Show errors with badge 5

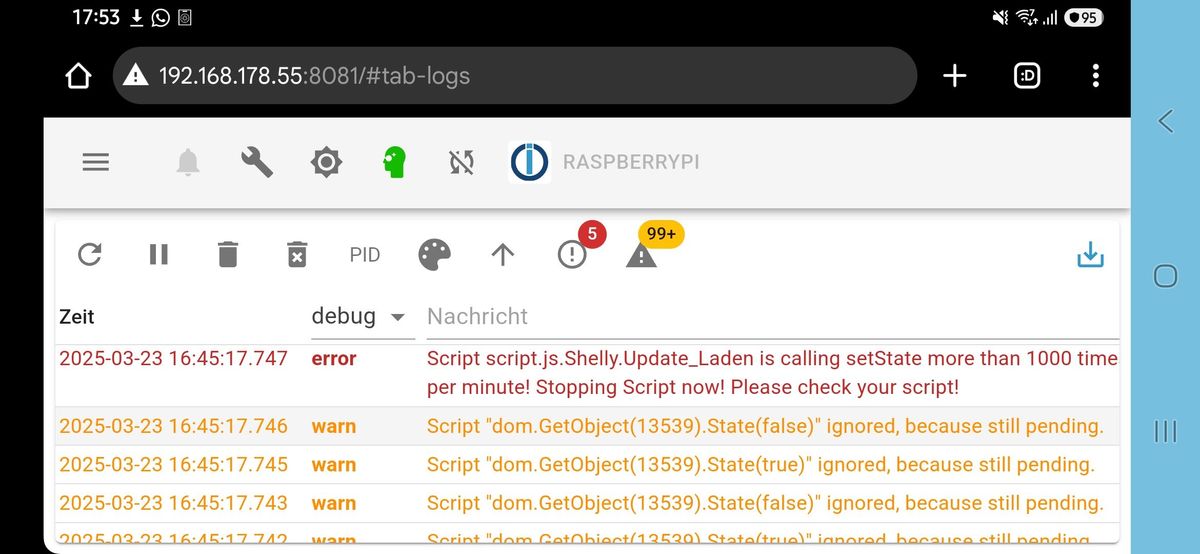tap(572, 255)
